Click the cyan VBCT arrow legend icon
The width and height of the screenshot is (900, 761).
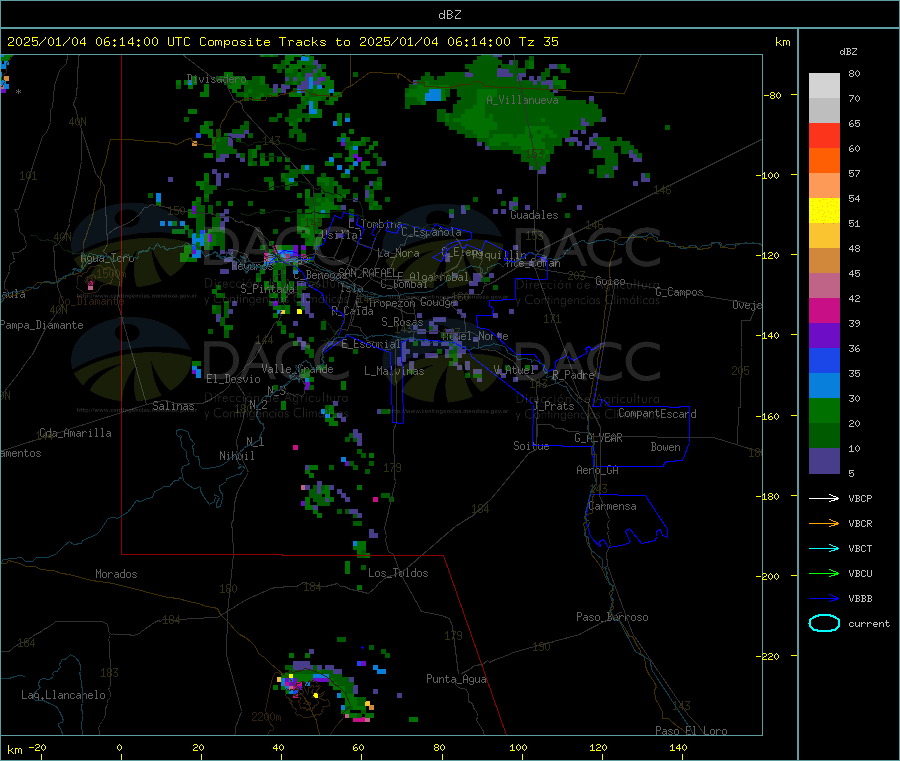tap(824, 549)
